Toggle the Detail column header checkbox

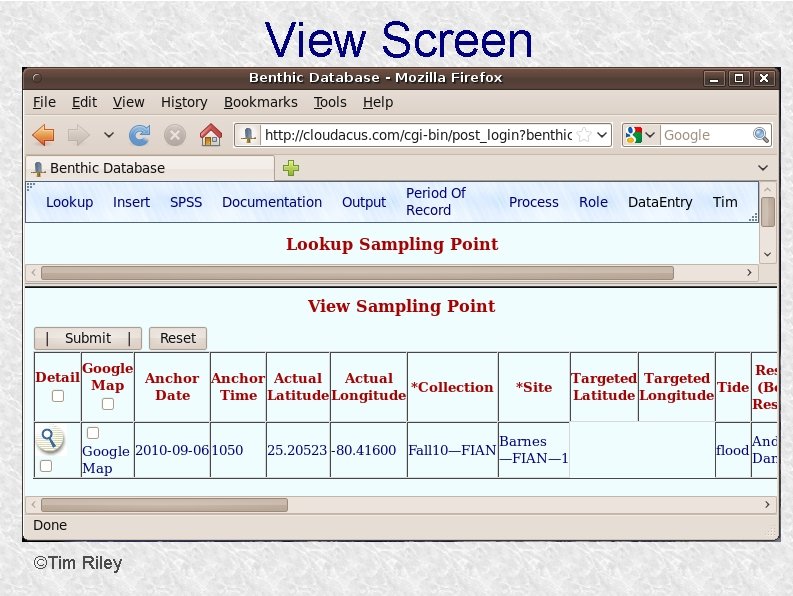point(58,396)
